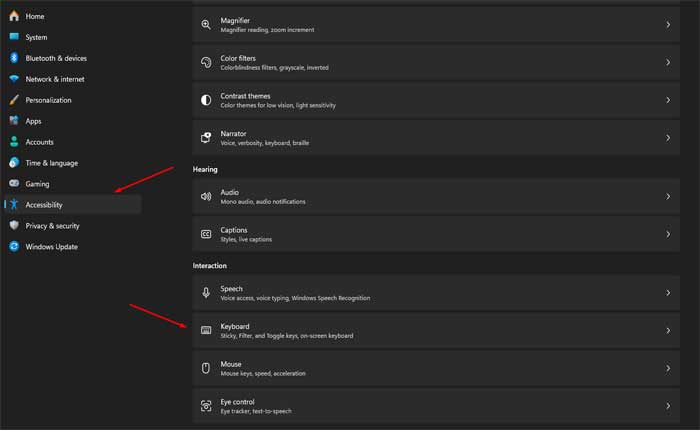Open Windows Update section
700x430 pixels.
tap(51, 247)
